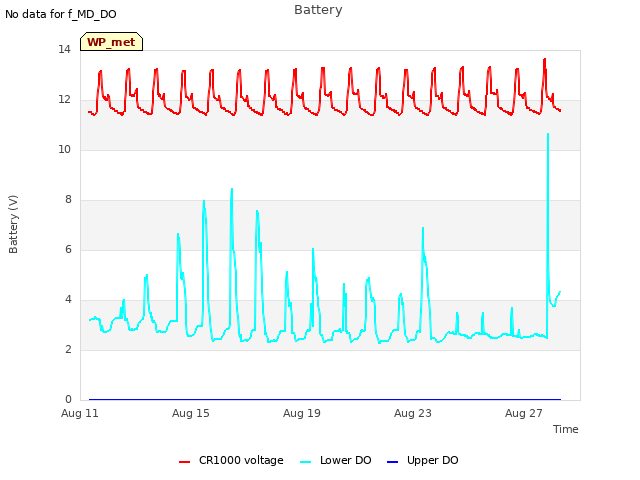The image size is (640, 480).
Task: Click the y-axis tick label 14
Action: [x=64, y=50]
